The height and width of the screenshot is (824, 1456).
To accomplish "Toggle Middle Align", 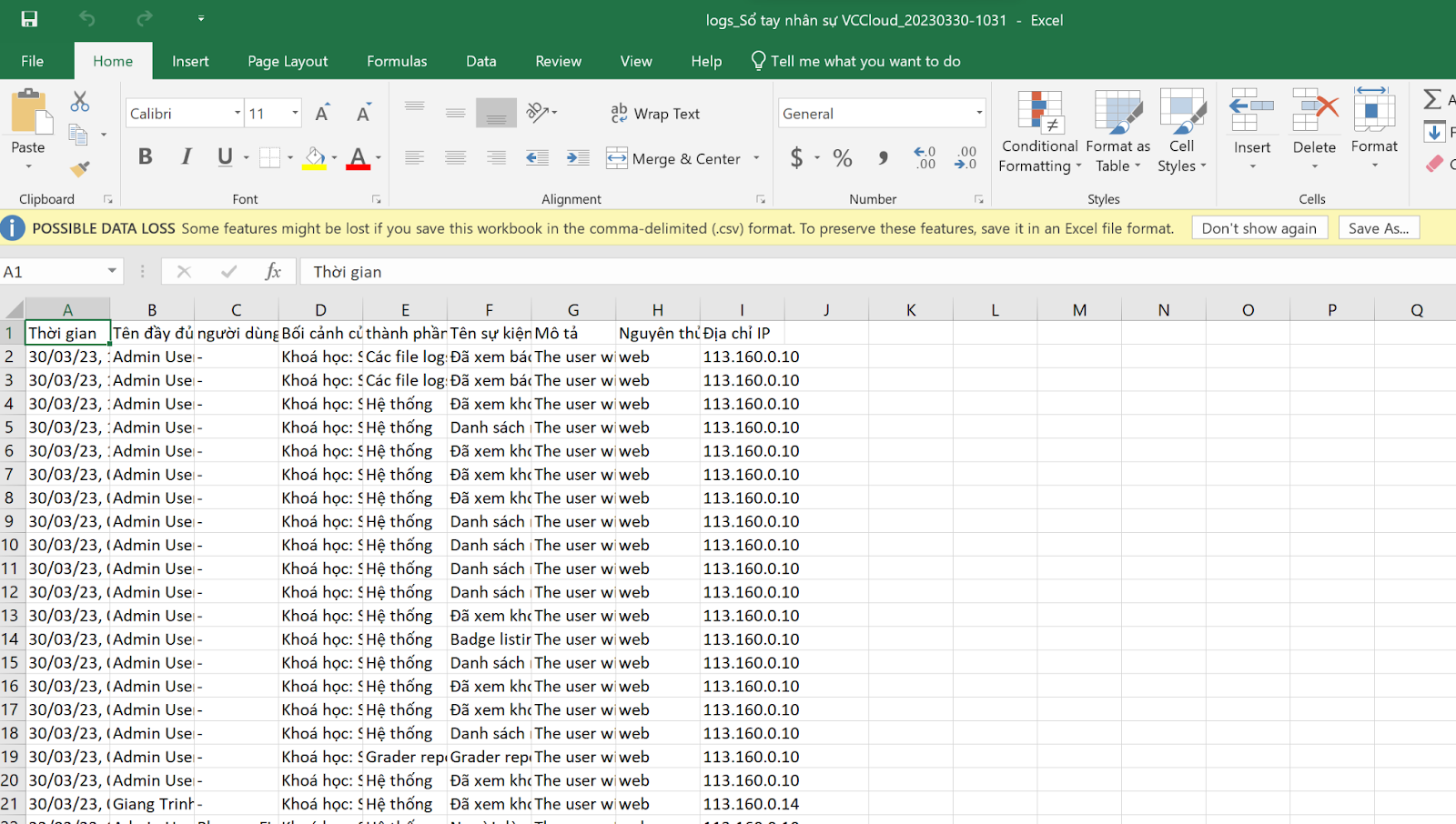I will point(456,112).
